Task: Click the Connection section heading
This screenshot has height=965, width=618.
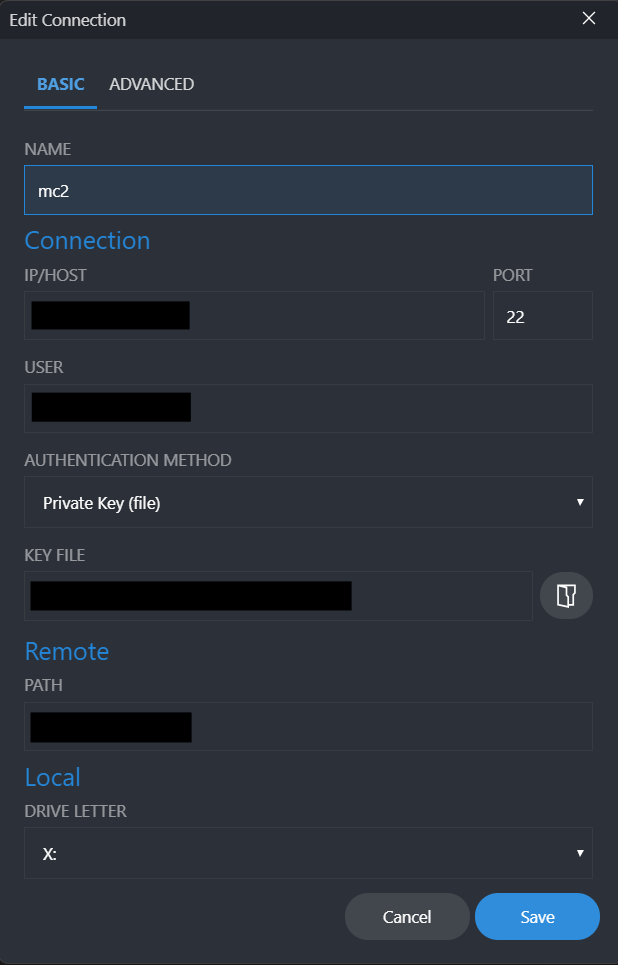Action: click(87, 240)
